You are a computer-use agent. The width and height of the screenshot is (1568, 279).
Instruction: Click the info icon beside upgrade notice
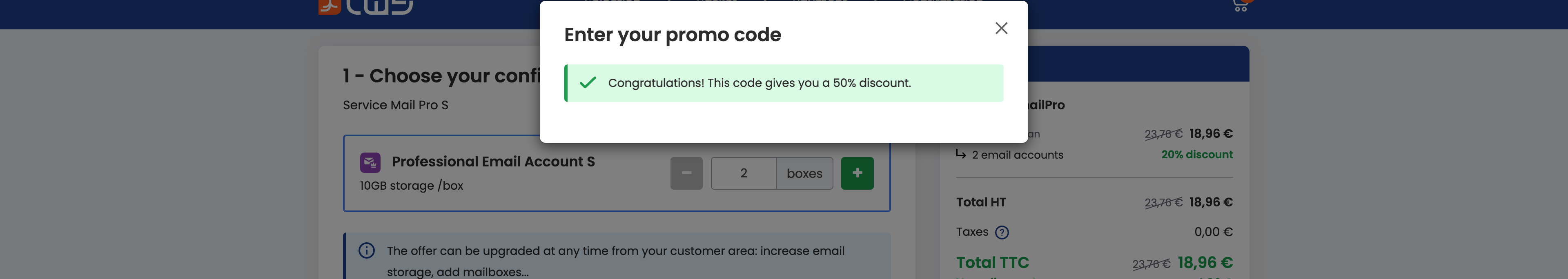point(366,250)
